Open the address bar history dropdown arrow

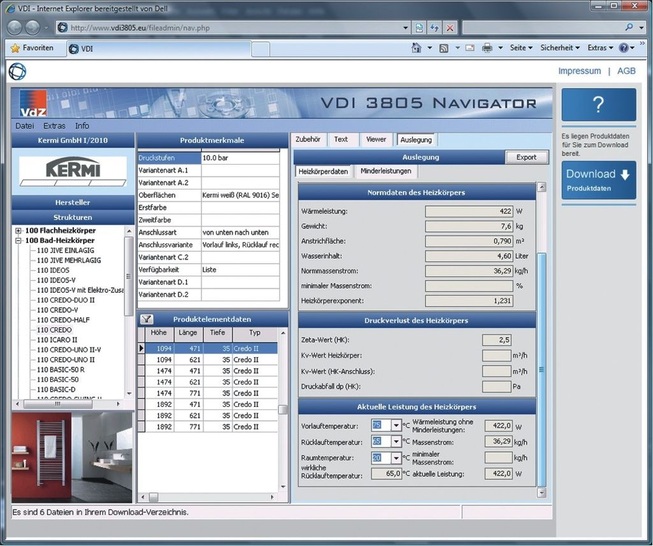coord(406,28)
